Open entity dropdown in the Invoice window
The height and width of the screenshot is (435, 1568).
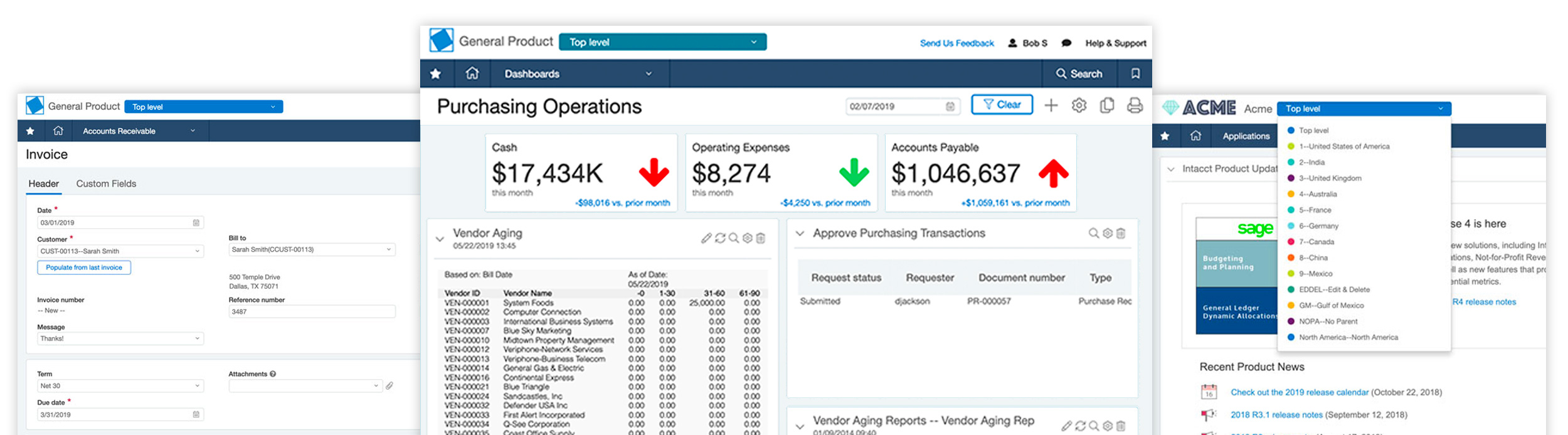tap(204, 107)
